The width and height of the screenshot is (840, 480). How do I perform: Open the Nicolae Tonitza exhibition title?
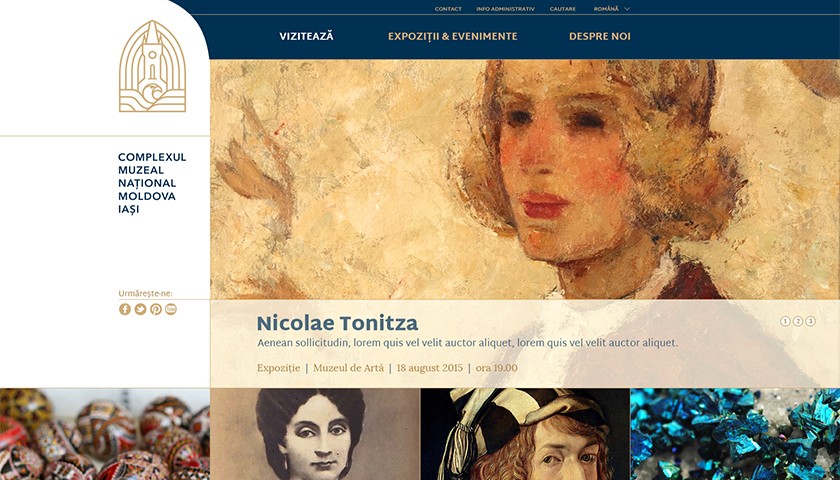(x=338, y=323)
